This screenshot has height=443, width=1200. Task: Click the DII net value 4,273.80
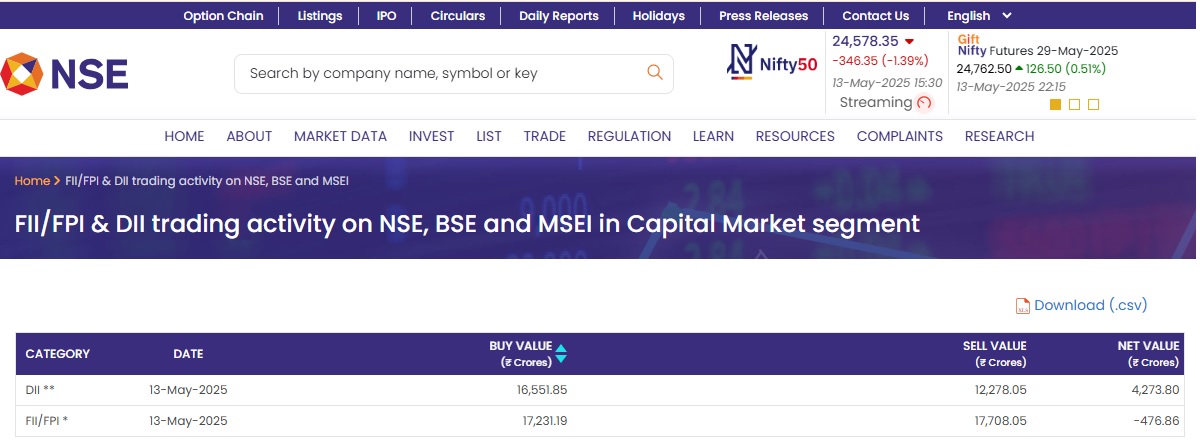tap(1154, 390)
